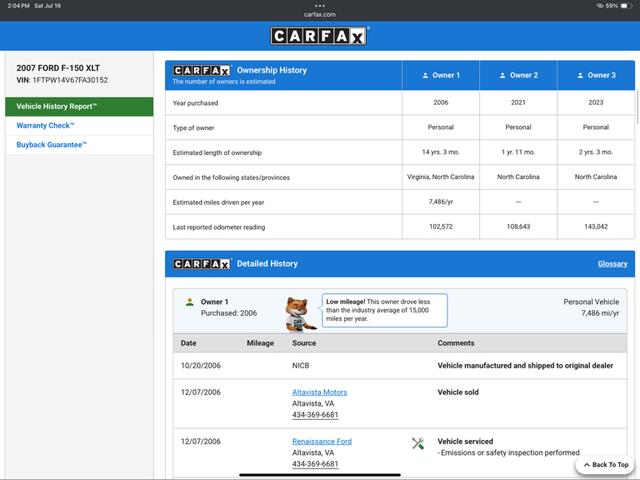This screenshot has width=640, height=480.
Task: Click the Year purchased row label
Action: click(195, 103)
